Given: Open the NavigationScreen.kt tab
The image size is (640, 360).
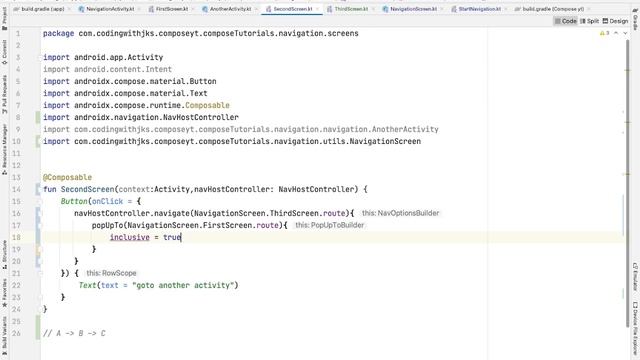Looking at the screenshot, I should click(x=413, y=9).
